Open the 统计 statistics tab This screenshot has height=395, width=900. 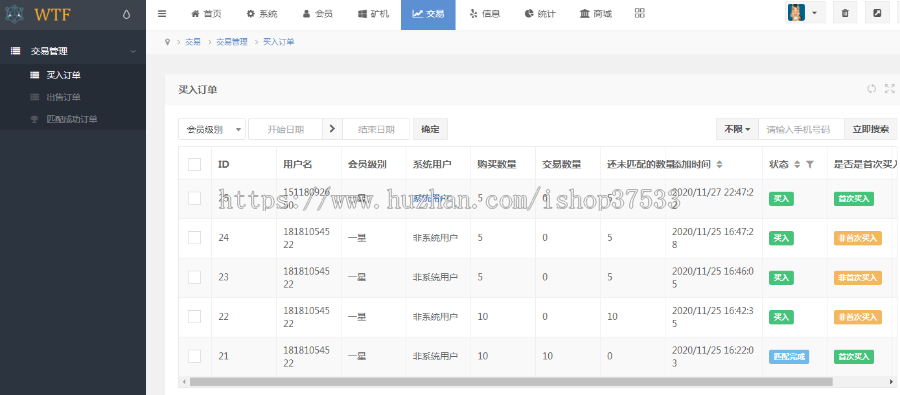(540, 14)
